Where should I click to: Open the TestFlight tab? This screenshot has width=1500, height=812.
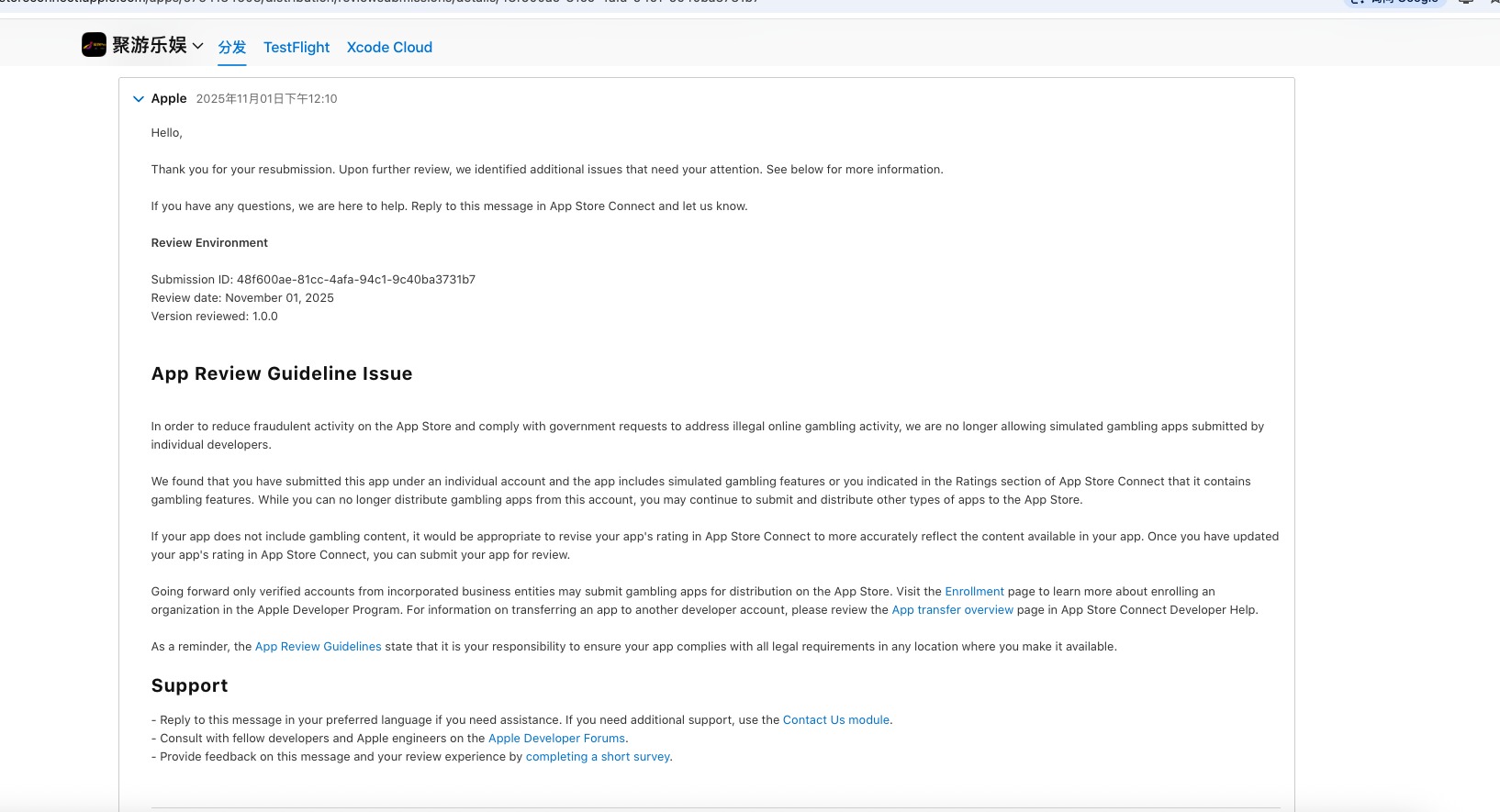[x=297, y=48]
